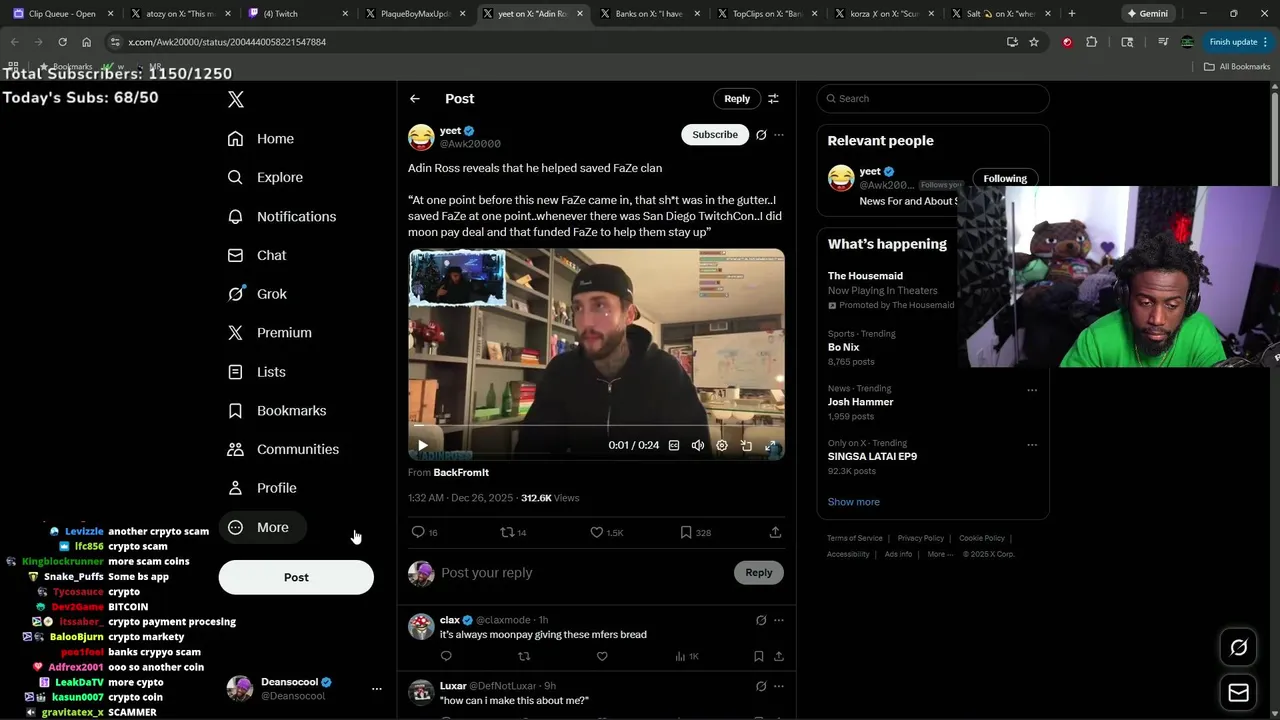Click Following button for yeet
Viewport: 1280px width, 720px height.
coord(1005,178)
